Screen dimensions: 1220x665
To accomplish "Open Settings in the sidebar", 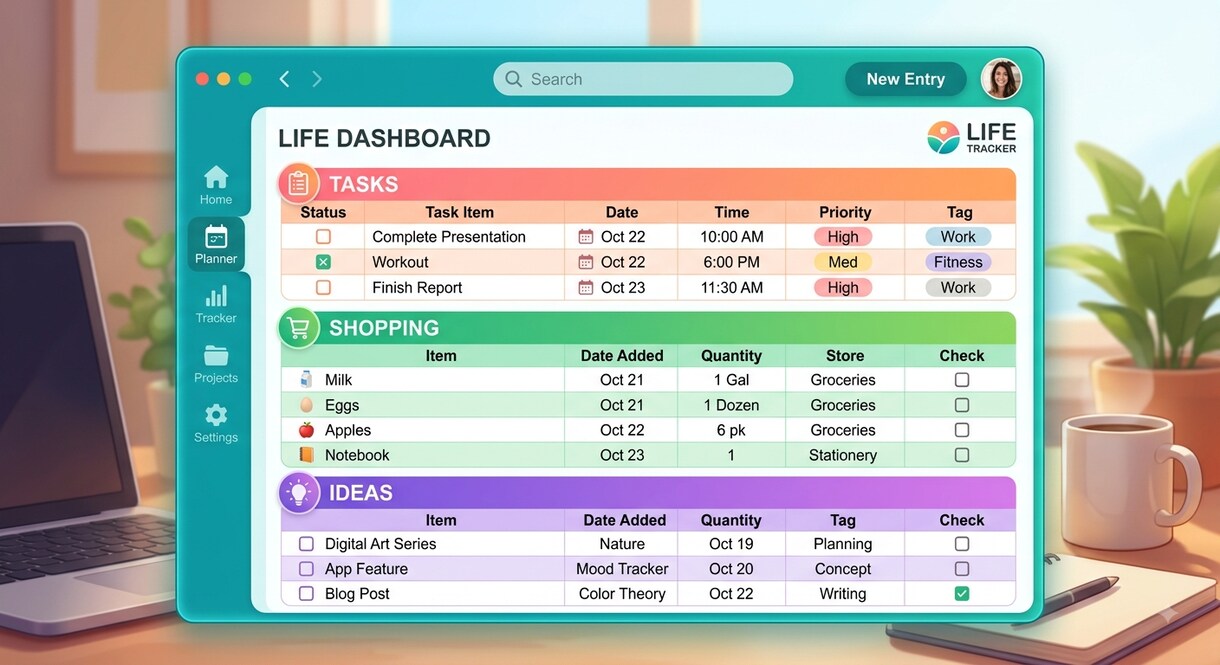I will 216,424.
